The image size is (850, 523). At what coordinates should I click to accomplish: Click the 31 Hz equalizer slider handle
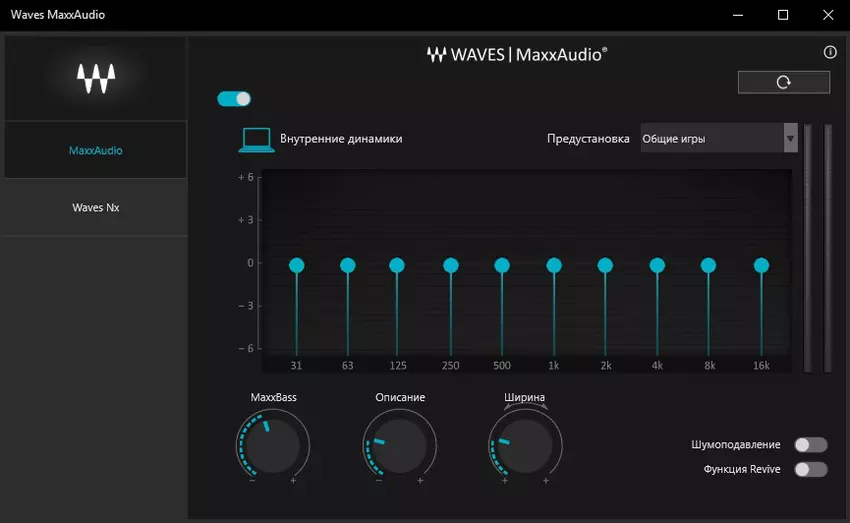[x=296, y=265]
